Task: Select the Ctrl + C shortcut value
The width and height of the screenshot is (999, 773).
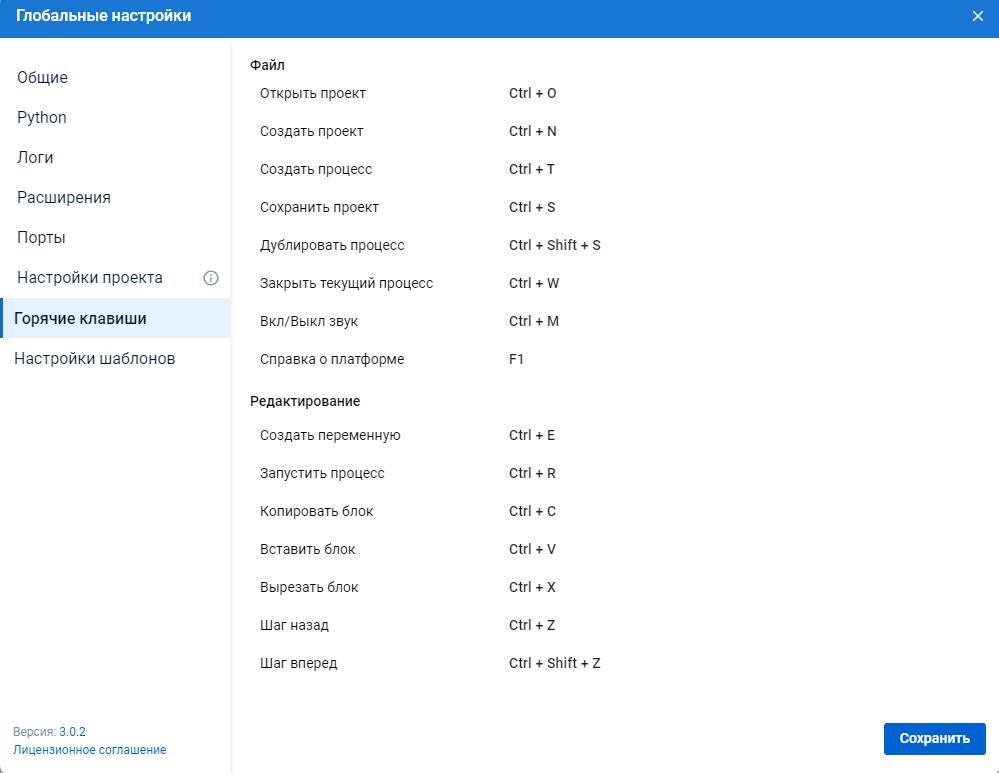Action: coord(533,511)
